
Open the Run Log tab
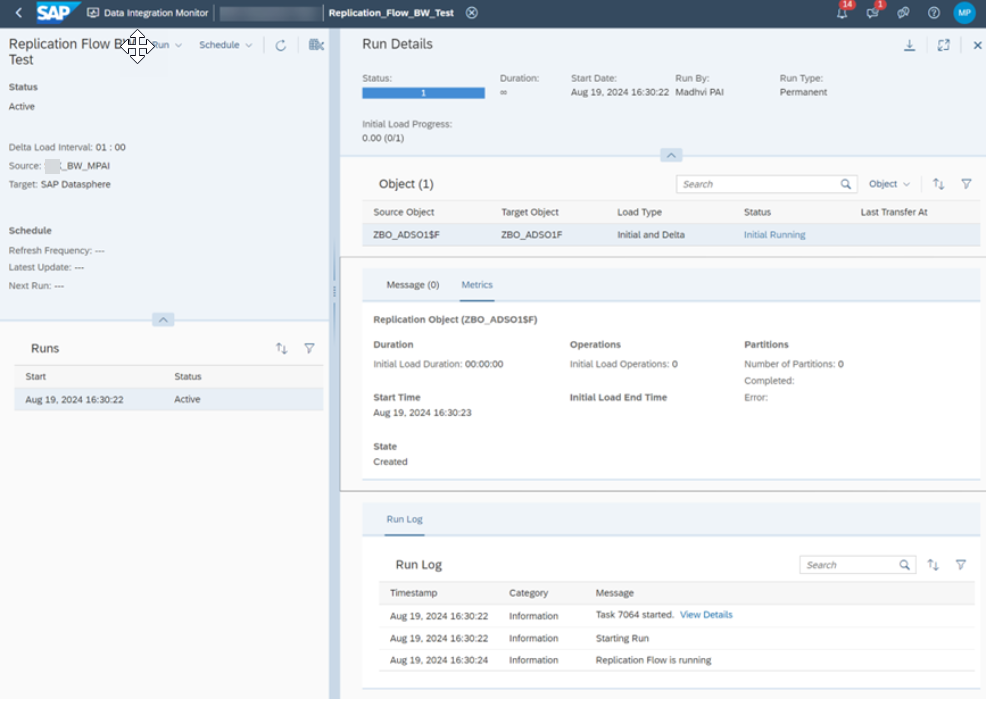click(x=403, y=519)
